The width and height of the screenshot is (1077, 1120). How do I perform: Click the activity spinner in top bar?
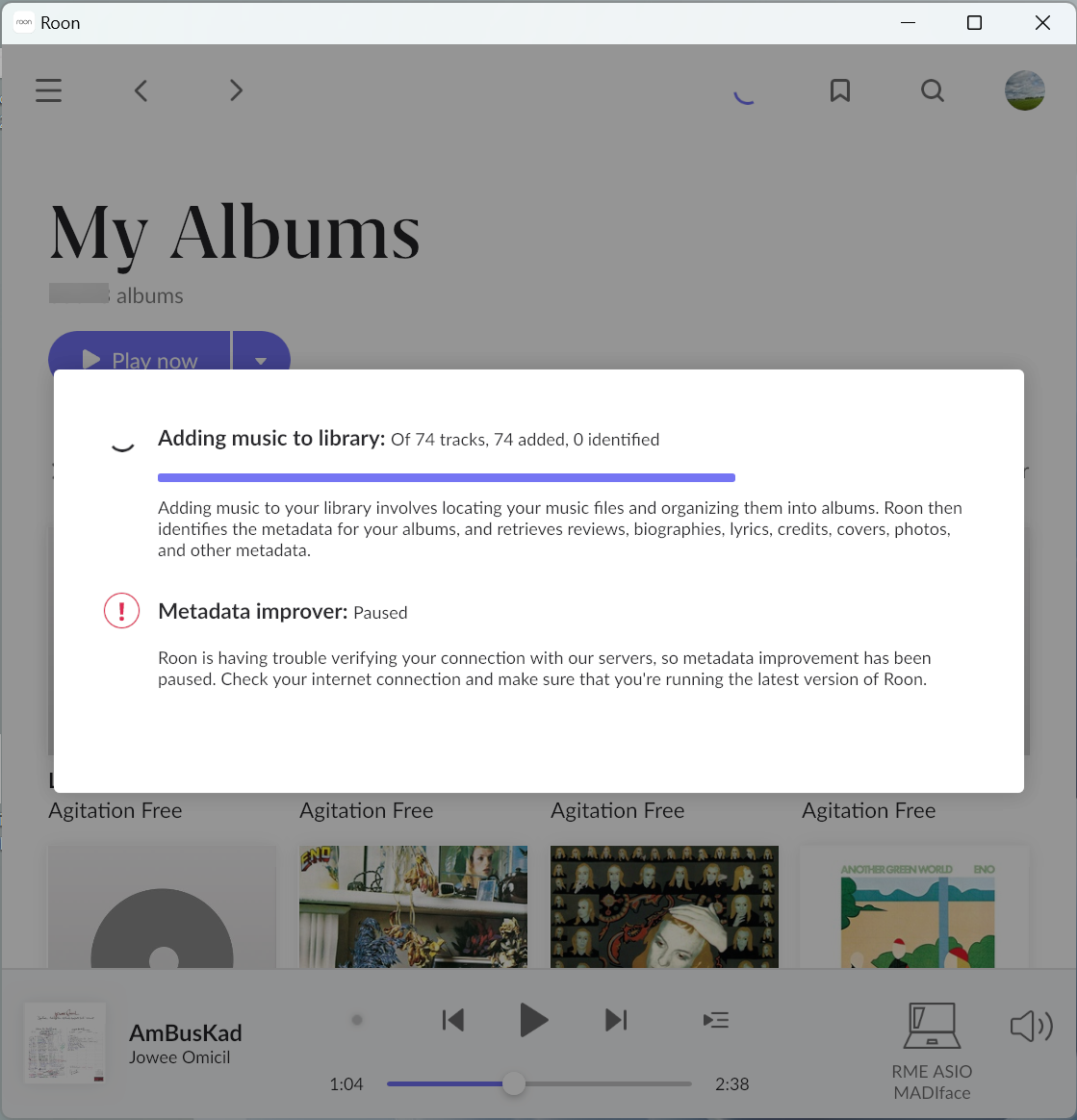click(744, 92)
